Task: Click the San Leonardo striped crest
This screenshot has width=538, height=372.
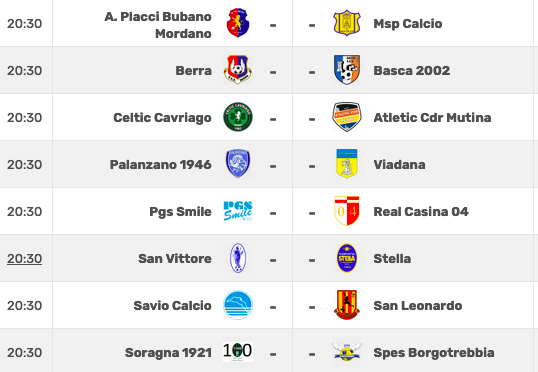Action: click(347, 305)
